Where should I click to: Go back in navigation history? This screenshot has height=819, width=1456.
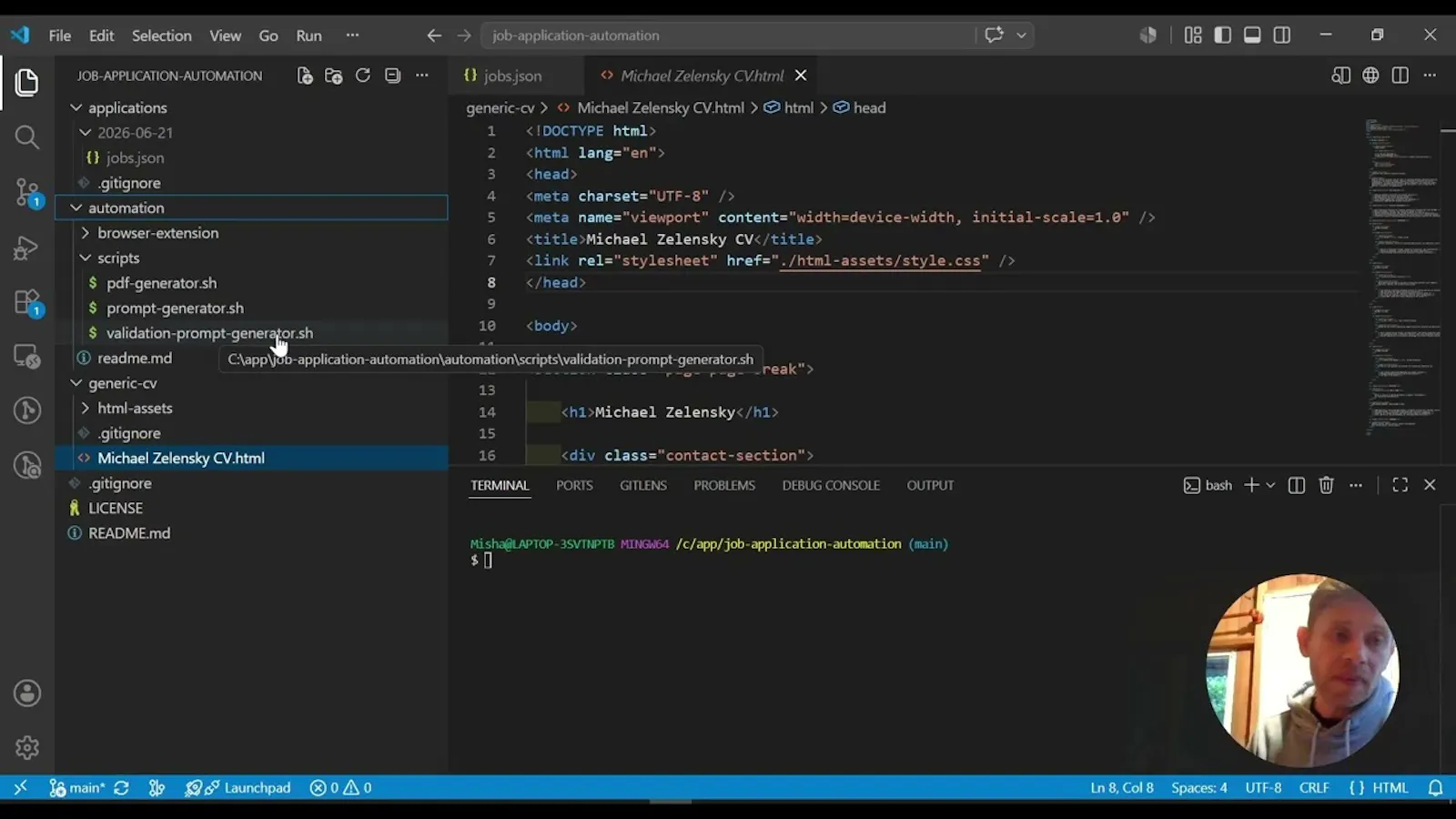tap(434, 35)
